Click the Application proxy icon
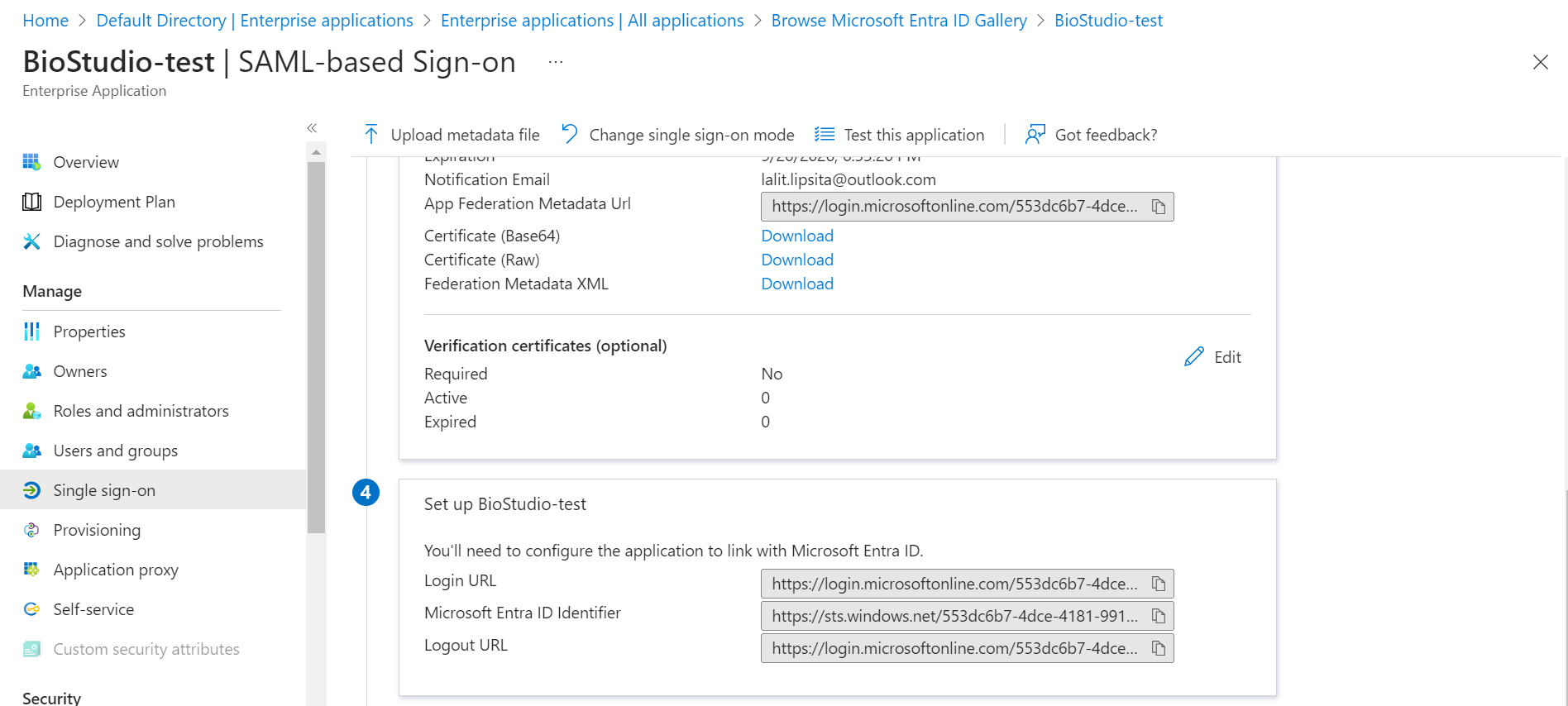Image resolution: width=1568 pixels, height=706 pixels. pos(31,570)
